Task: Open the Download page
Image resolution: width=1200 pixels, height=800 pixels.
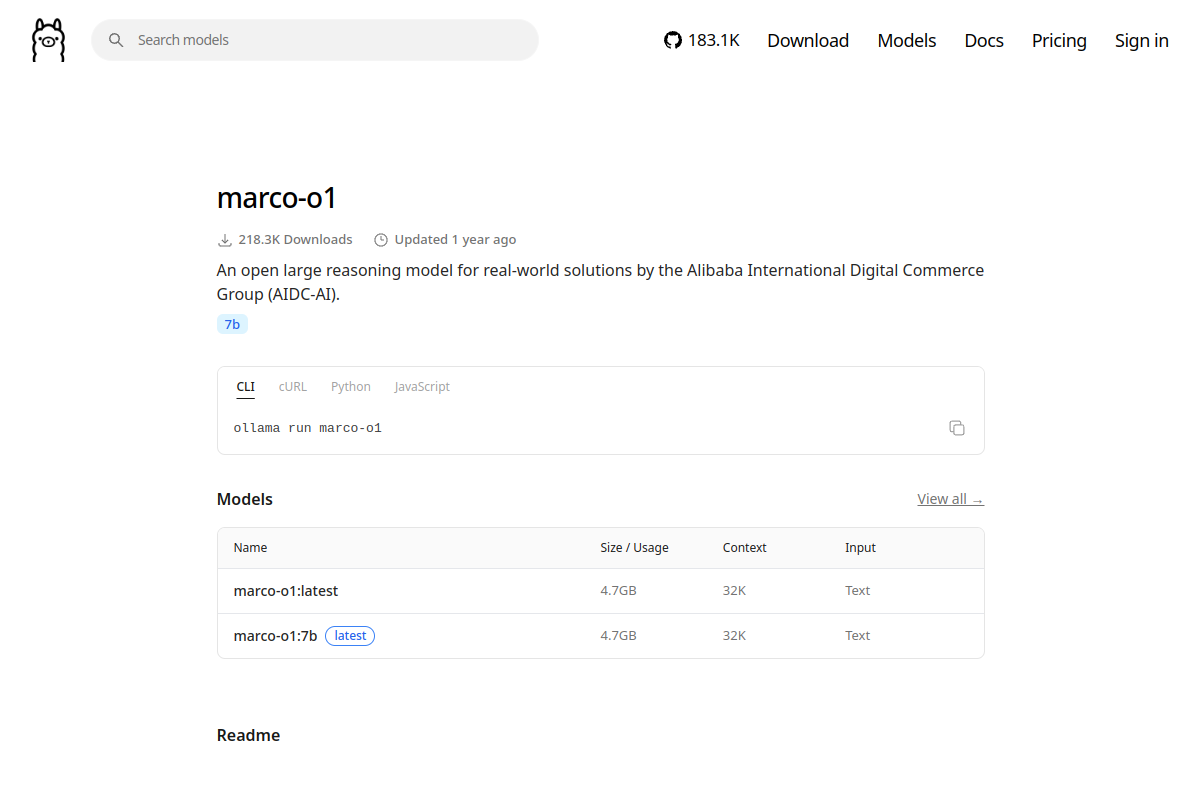Action: [x=808, y=40]
